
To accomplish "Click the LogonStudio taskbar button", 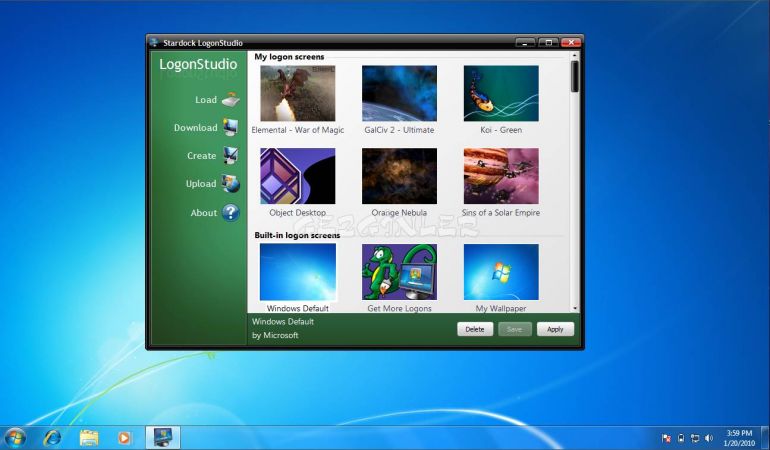I will pos(163,437).
